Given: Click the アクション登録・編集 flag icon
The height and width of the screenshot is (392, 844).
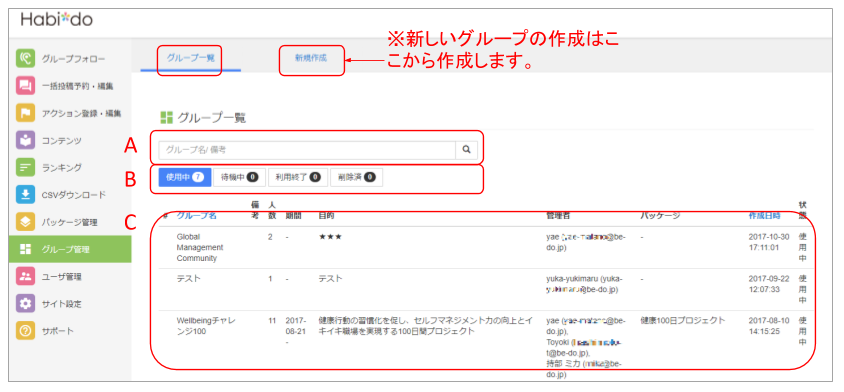Looking at the screenshot, I should coord(25,113).
